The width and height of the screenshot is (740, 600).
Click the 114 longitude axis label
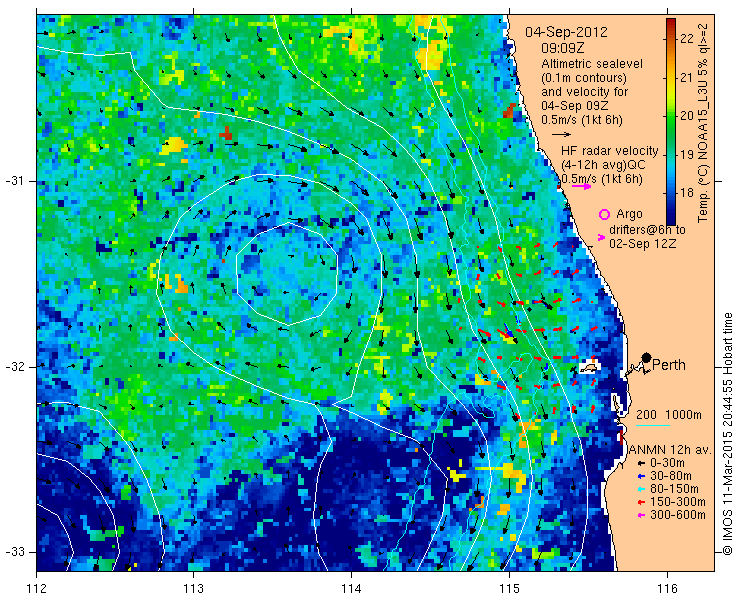(x=352, y=589)
